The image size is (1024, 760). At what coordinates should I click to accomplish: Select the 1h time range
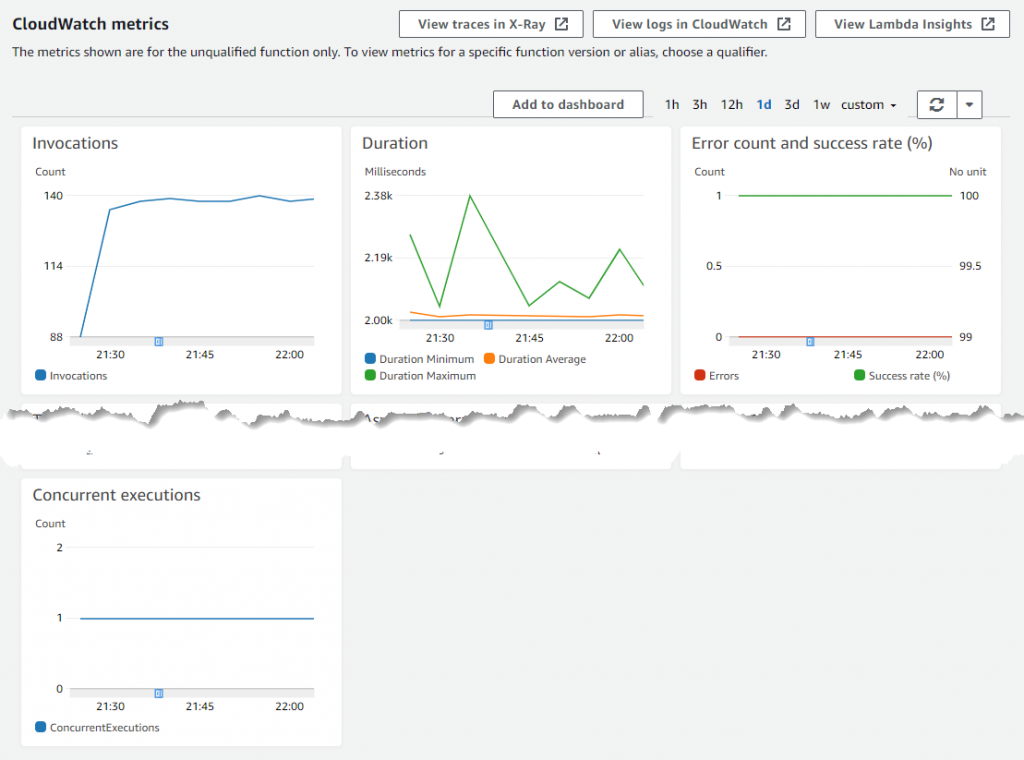coord(671,104)
